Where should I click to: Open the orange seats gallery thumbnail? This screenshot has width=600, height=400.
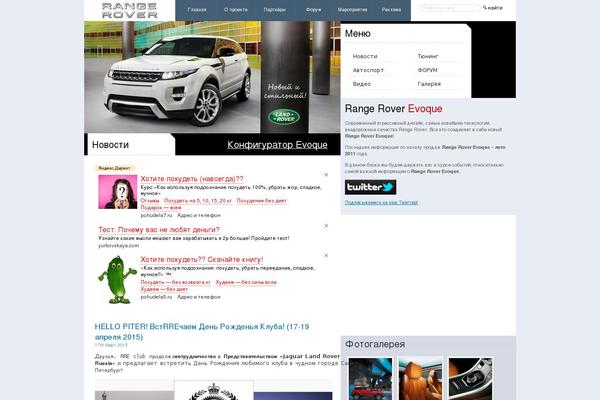tap(420, 379)
